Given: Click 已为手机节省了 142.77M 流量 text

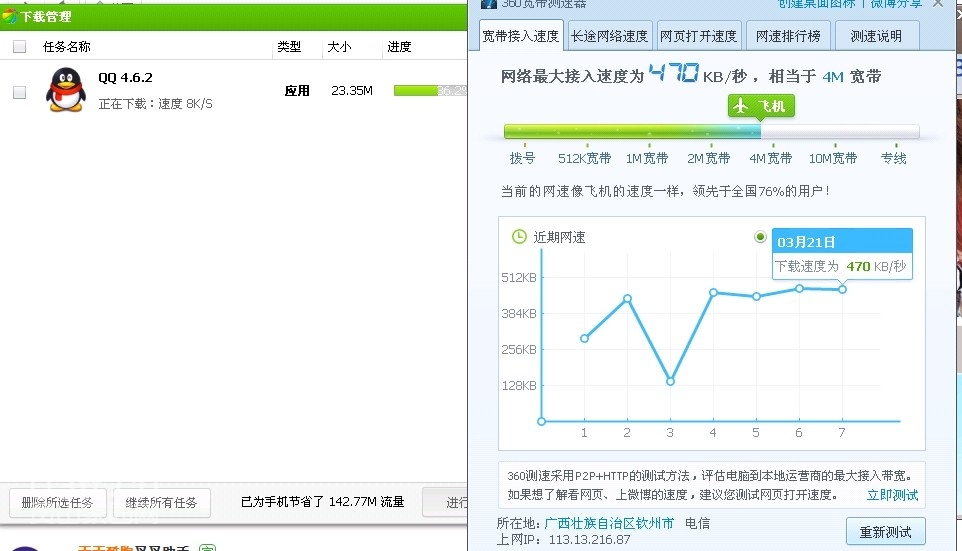Looking at the screenshot, I should 323,502.
